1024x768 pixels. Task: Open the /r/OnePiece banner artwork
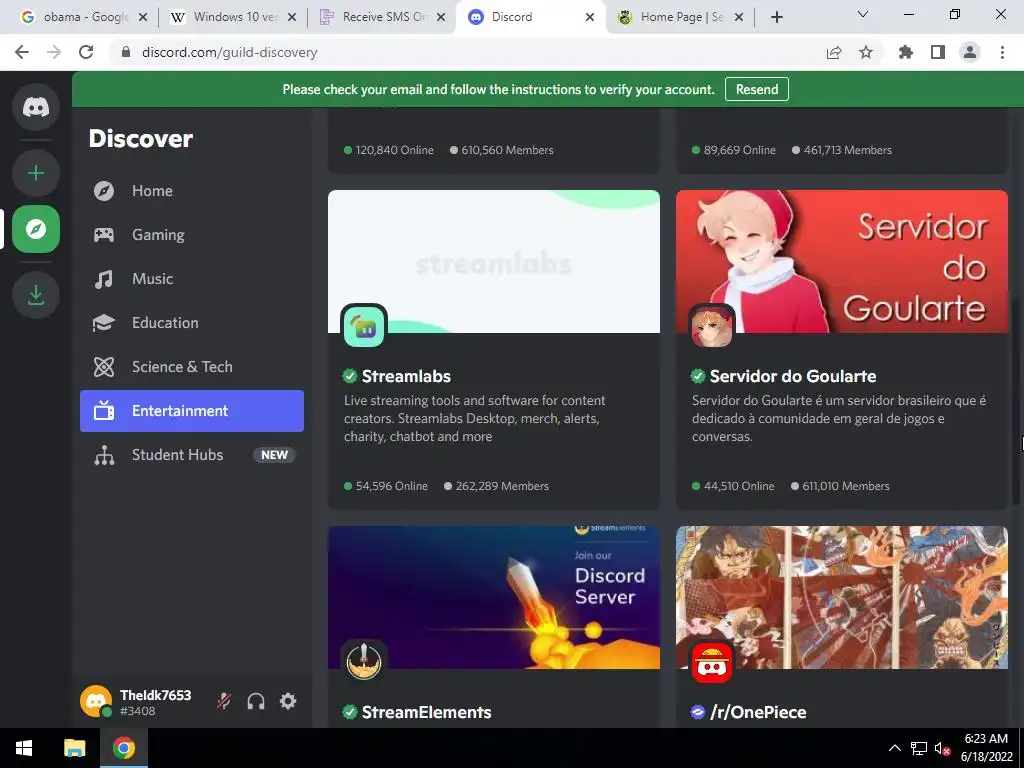point(842,598)
